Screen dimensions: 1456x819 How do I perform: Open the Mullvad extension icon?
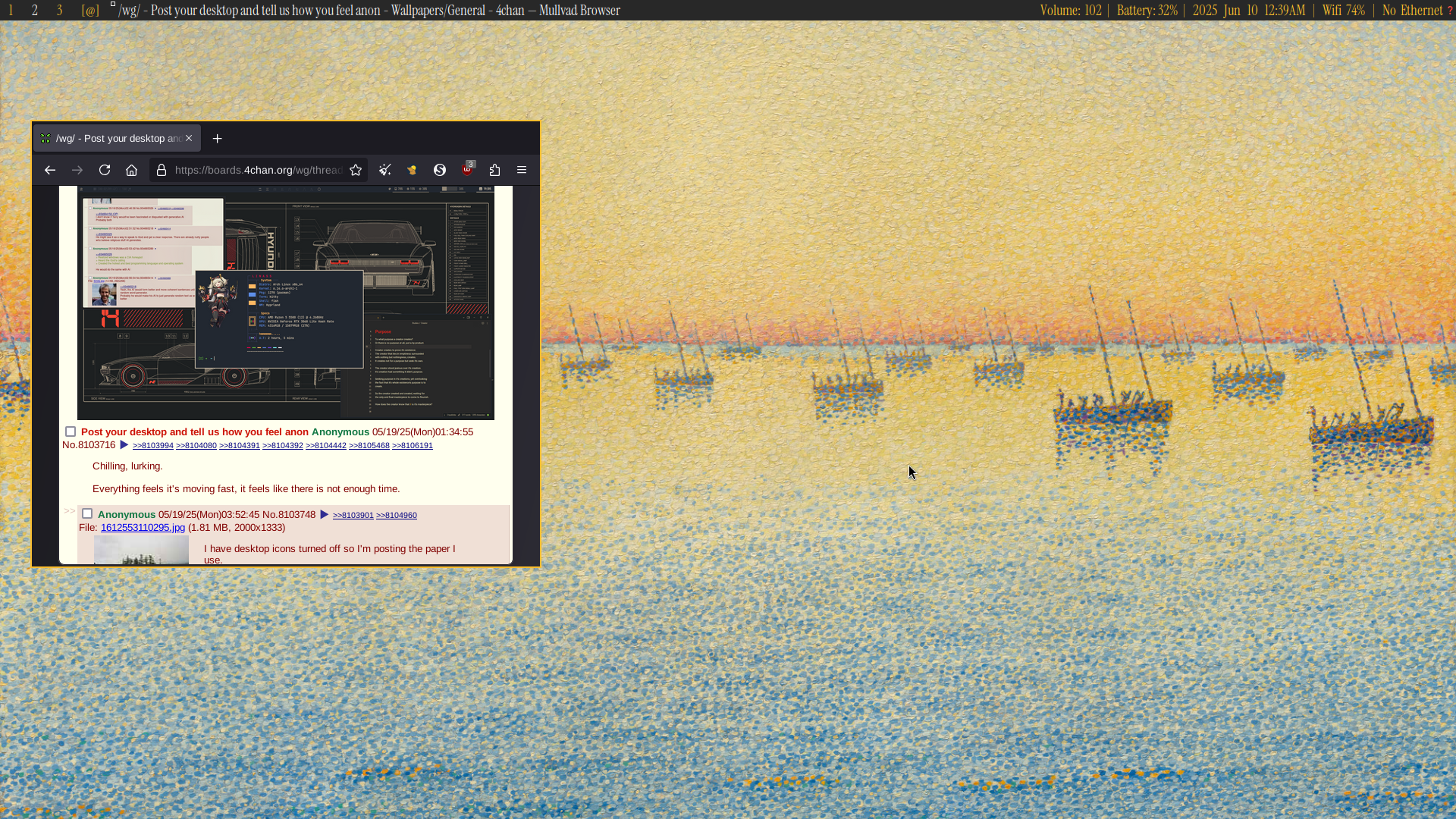413,170
